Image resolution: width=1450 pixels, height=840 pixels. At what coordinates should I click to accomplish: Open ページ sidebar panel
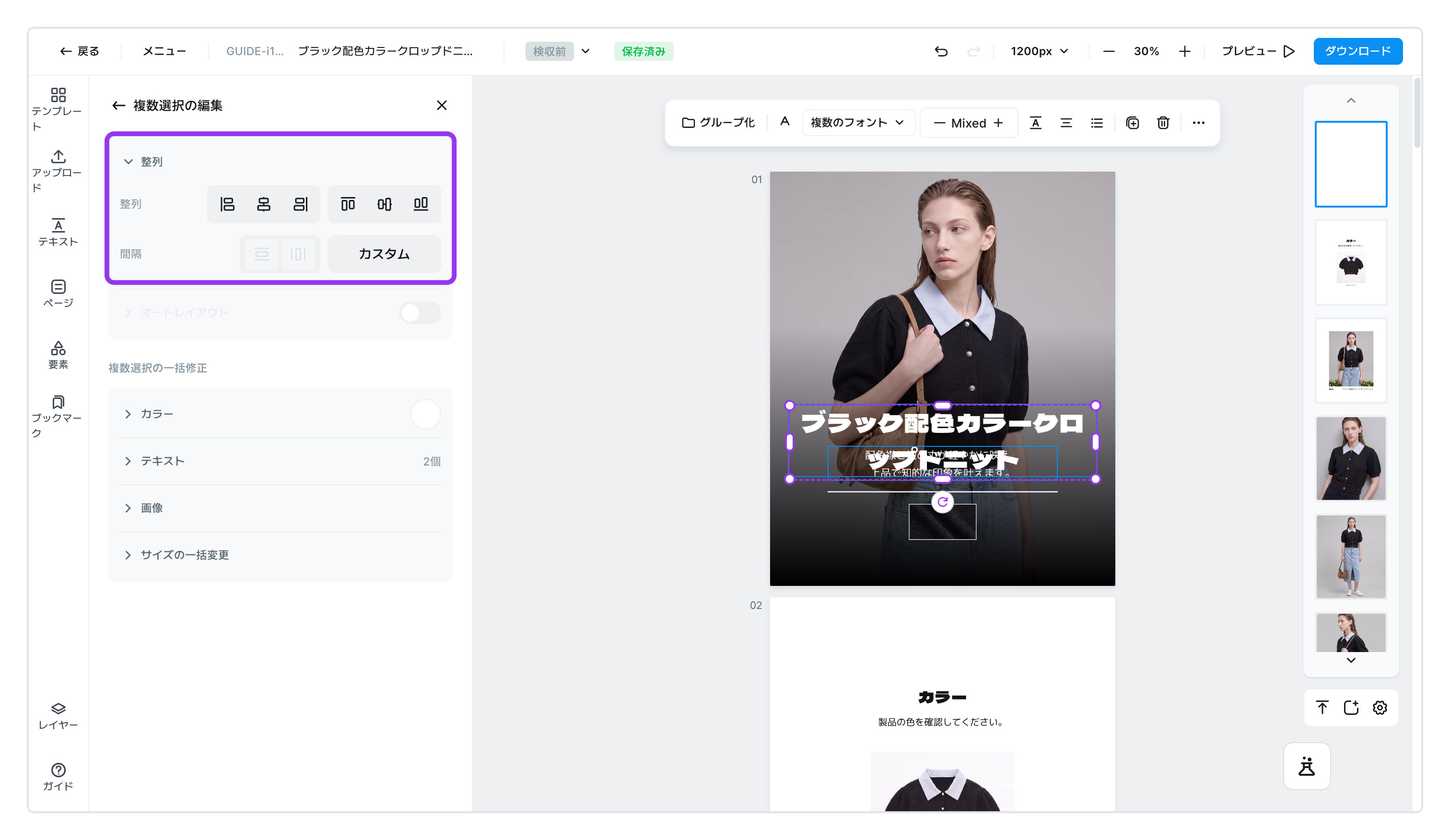(x=58, y=293)
